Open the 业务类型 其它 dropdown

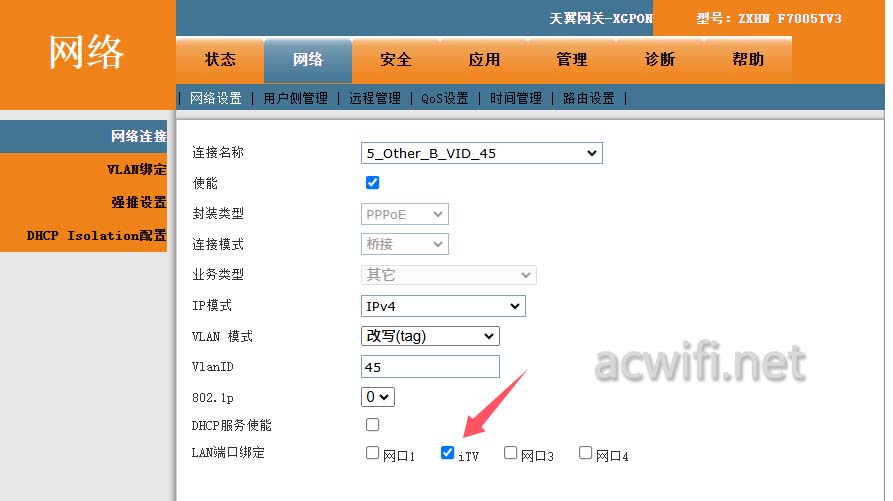coord(449,275)
